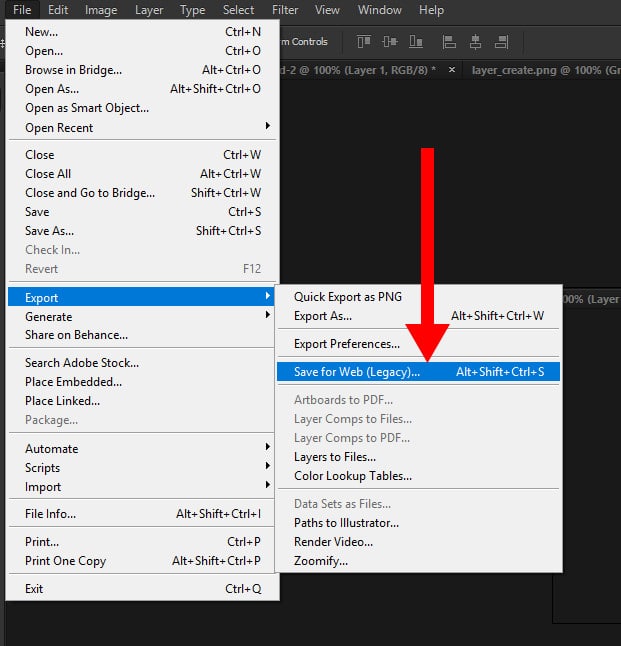Click the Align top edges icon
This screenshot has height=646, width=621.
pos(363,42)
